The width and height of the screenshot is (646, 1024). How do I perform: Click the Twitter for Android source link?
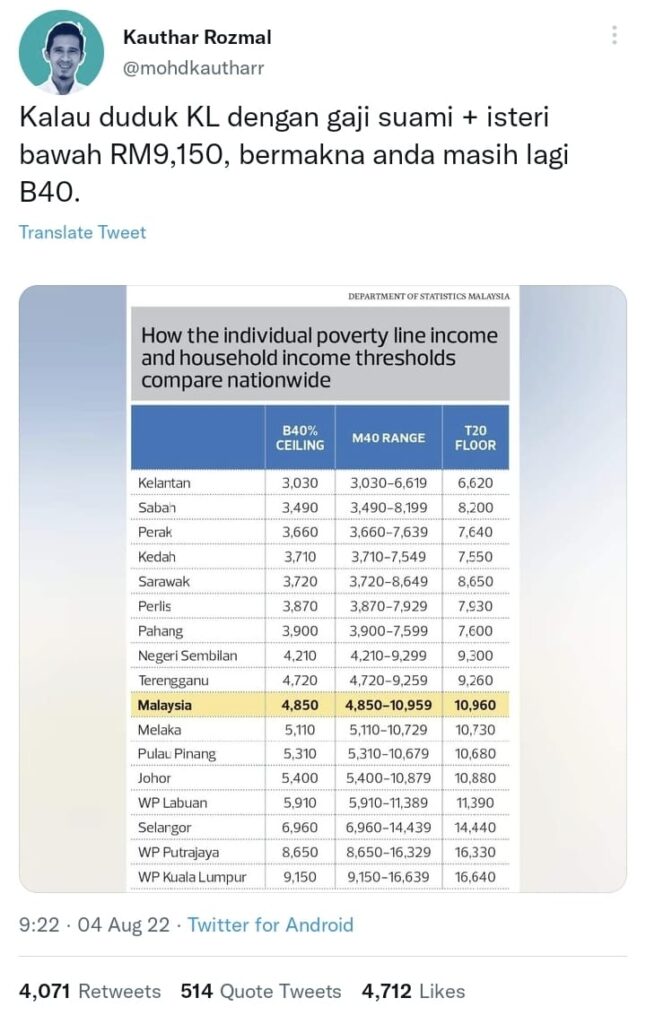(270, 925)
